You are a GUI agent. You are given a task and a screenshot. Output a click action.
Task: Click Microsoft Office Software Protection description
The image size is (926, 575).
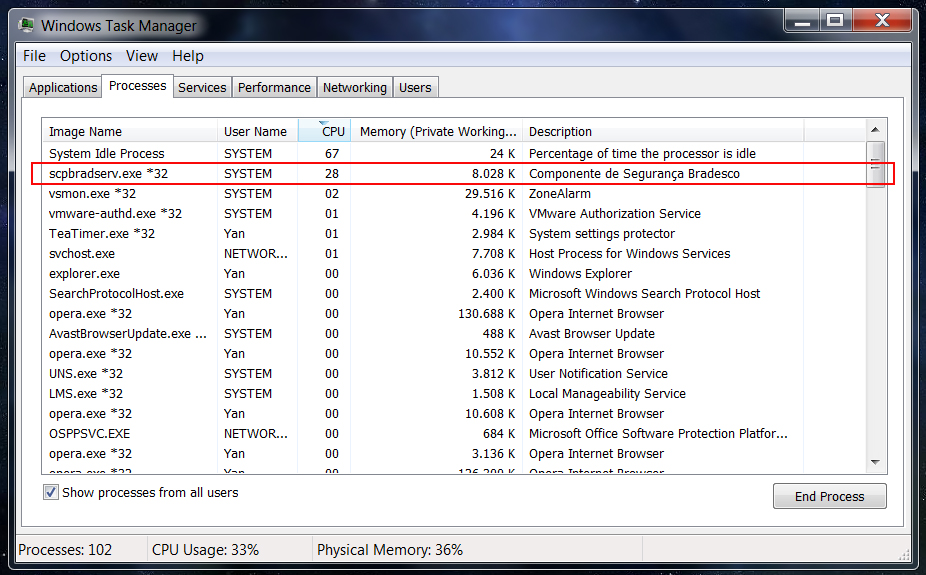(x=658, y=434)
